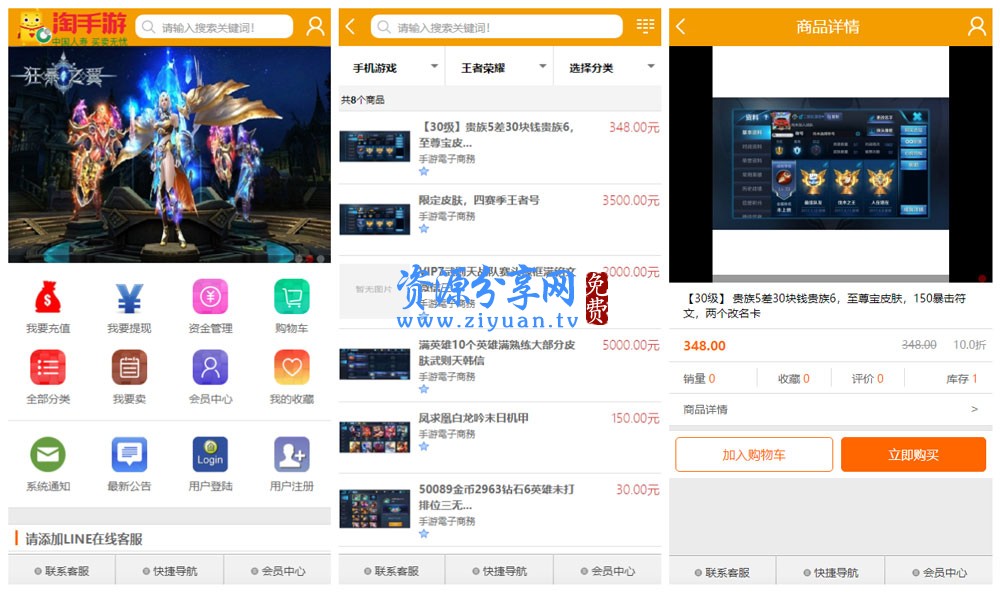
Task: Open the 我要提现 withdraw icon
Action: click(129, 297)
